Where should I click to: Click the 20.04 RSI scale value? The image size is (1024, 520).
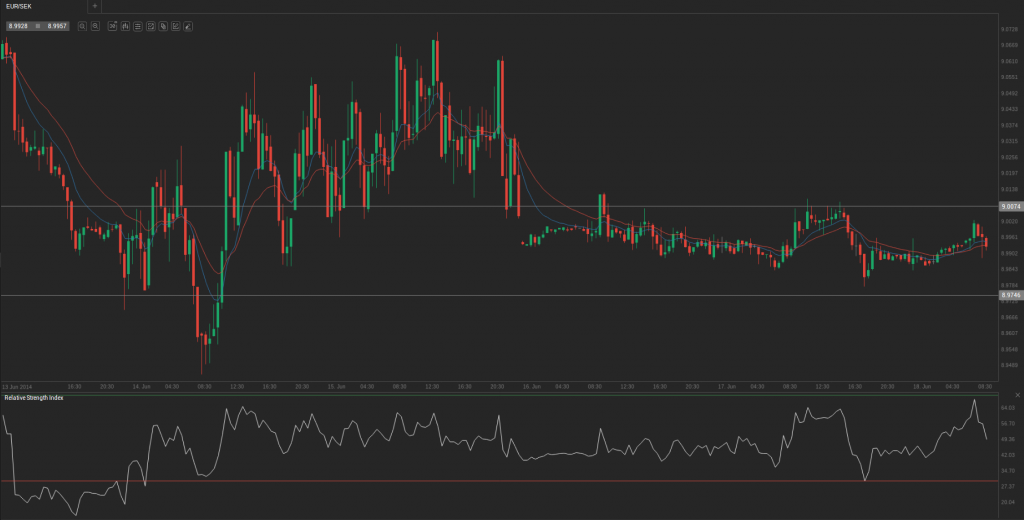1008,502
